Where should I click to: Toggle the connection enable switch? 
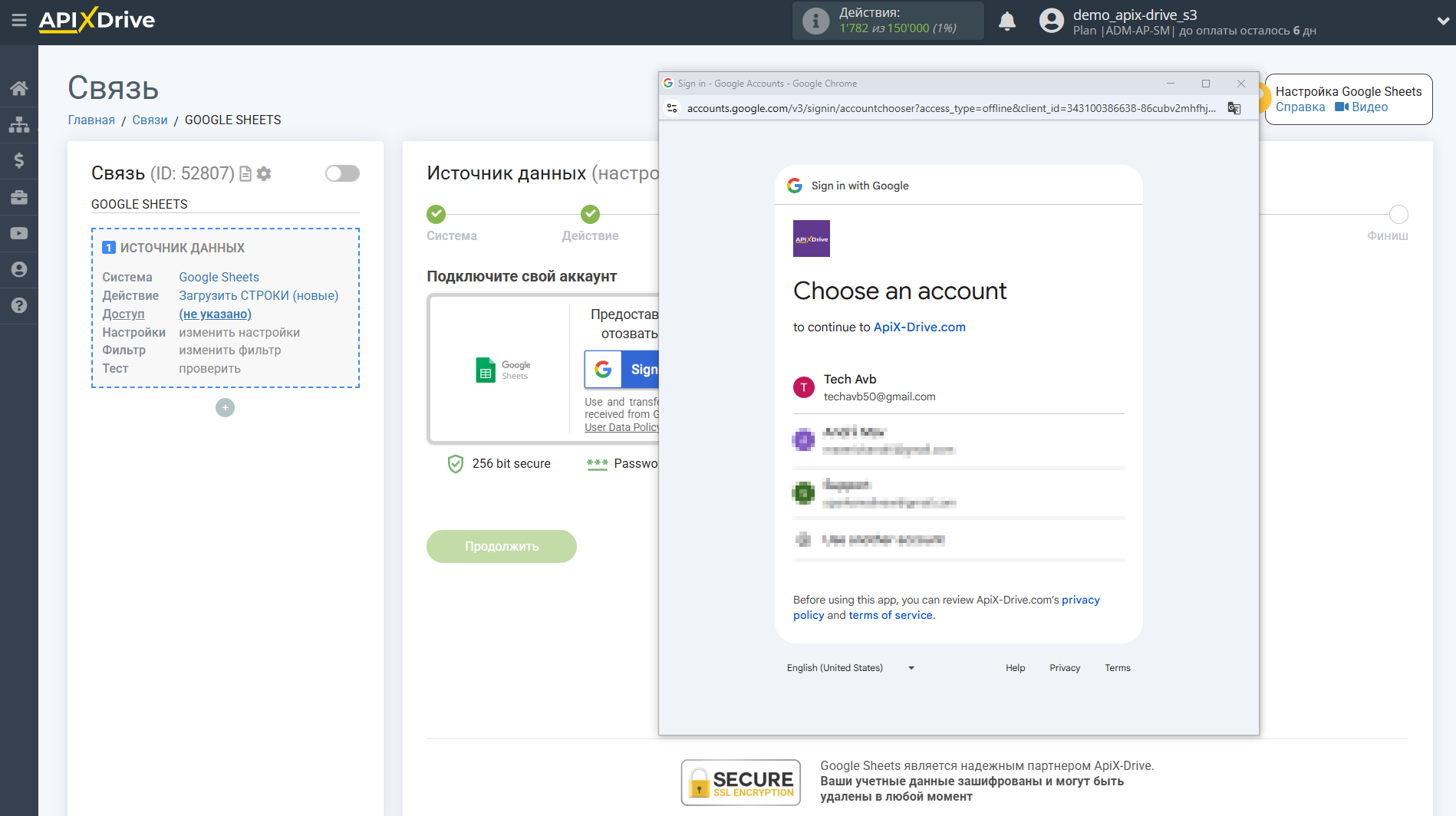(342, 173)
